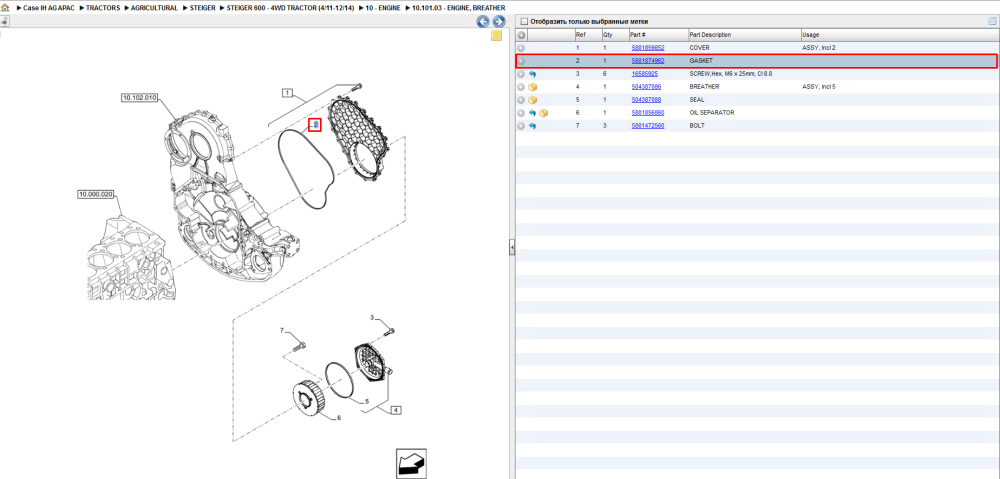Image resolution: width=1000 pixels, height=479 pixels.
Task: Click the large arrow icon below diagram
Action: coord(411,464)
